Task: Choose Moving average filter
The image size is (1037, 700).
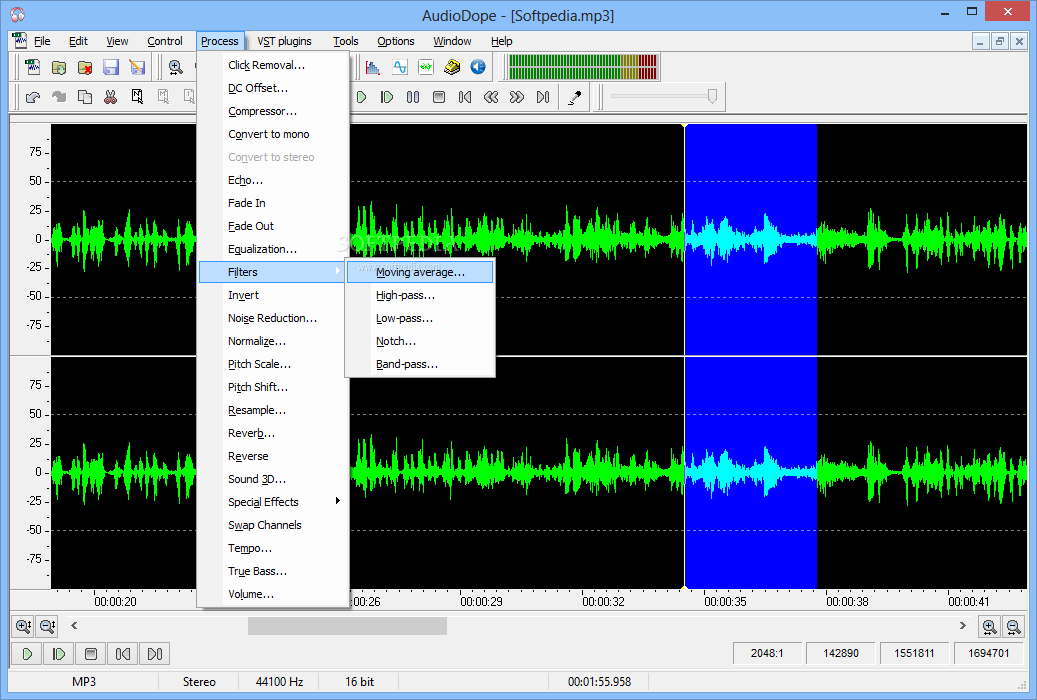Action: [x=420, y=272]
